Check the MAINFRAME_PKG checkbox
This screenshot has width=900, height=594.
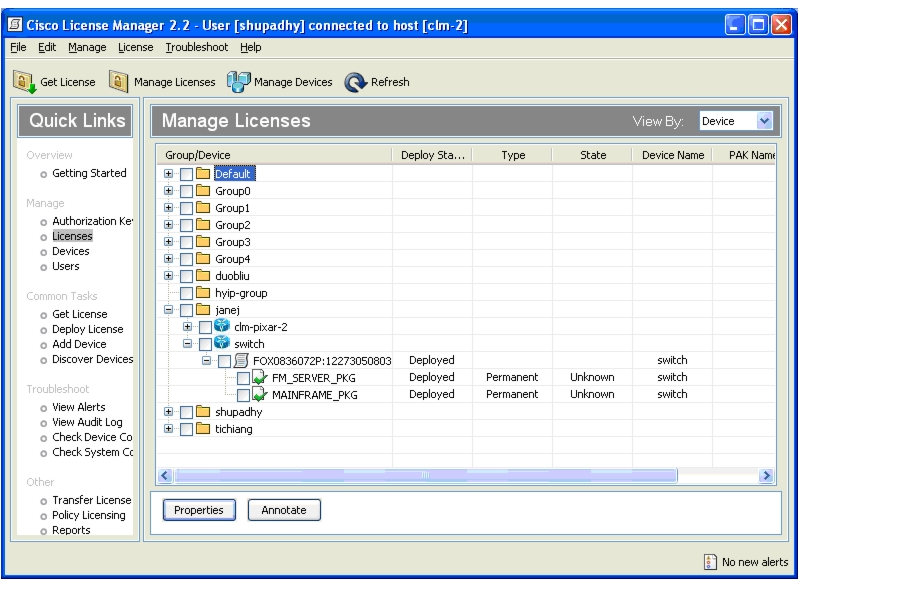click(x=243, y=395)
